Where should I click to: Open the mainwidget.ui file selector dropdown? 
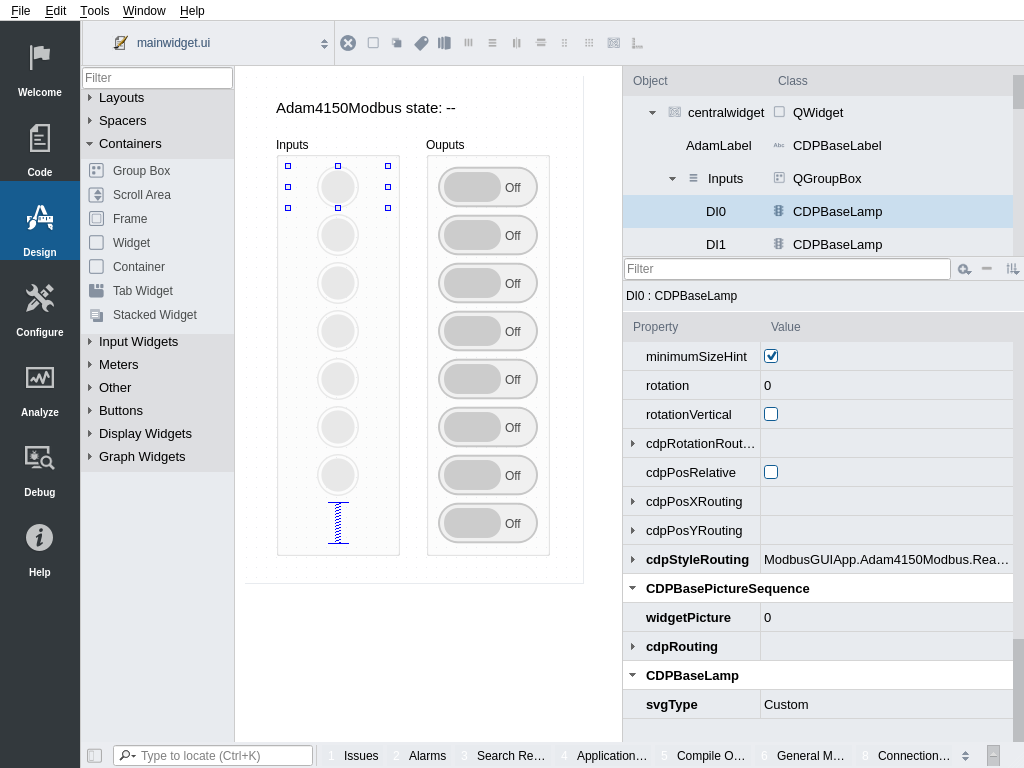click(221, 43)
